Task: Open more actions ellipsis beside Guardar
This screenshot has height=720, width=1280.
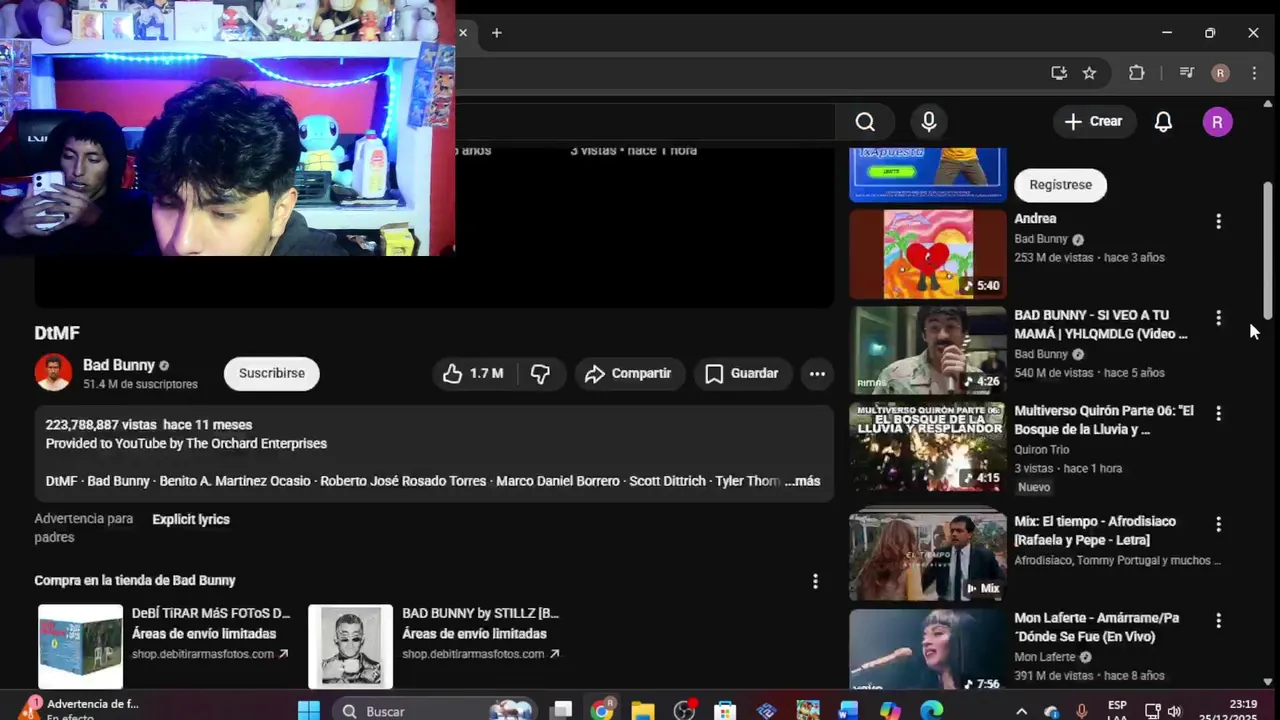Action: point(817,374)
